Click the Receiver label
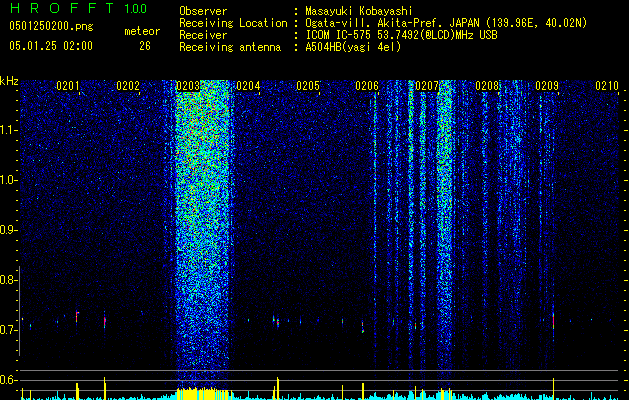The width and height of the screenshot is (629, 400). pyautogui.click(x=203, y=35)
